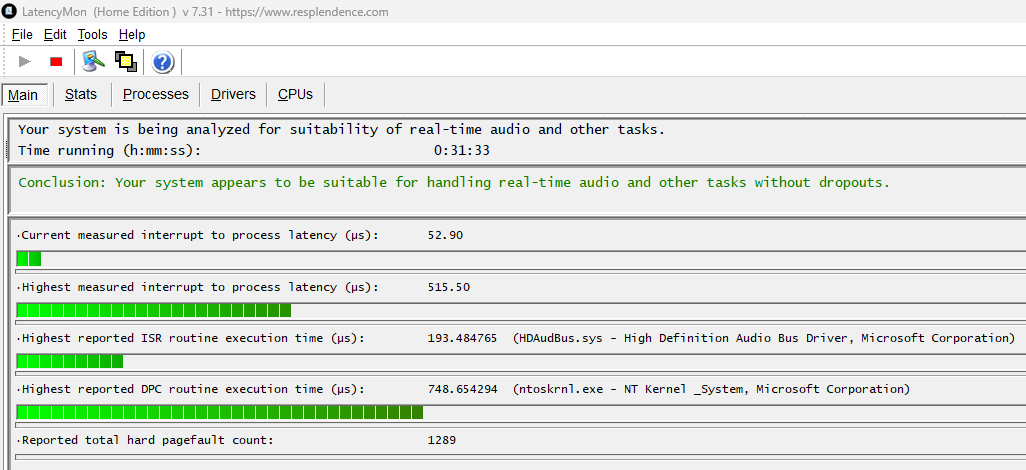Click the highest interrupt to process latency bar
The width and height of the screenshot is (1026, 470).
[x=154, y=310]
